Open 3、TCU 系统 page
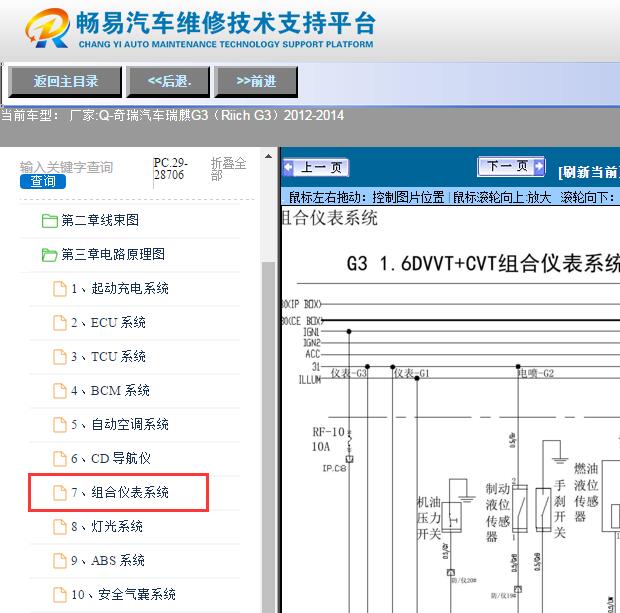620x613 pixels. [x=108, y=357]
